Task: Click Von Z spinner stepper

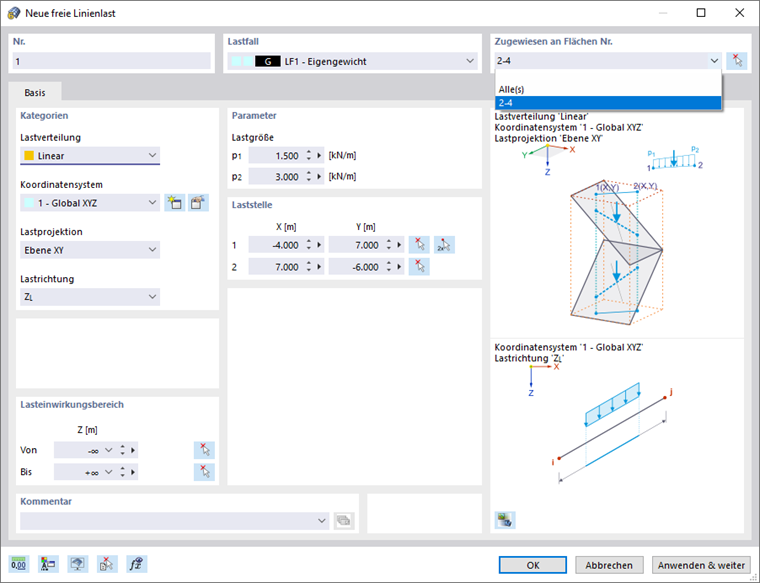Action: (123, 450)
